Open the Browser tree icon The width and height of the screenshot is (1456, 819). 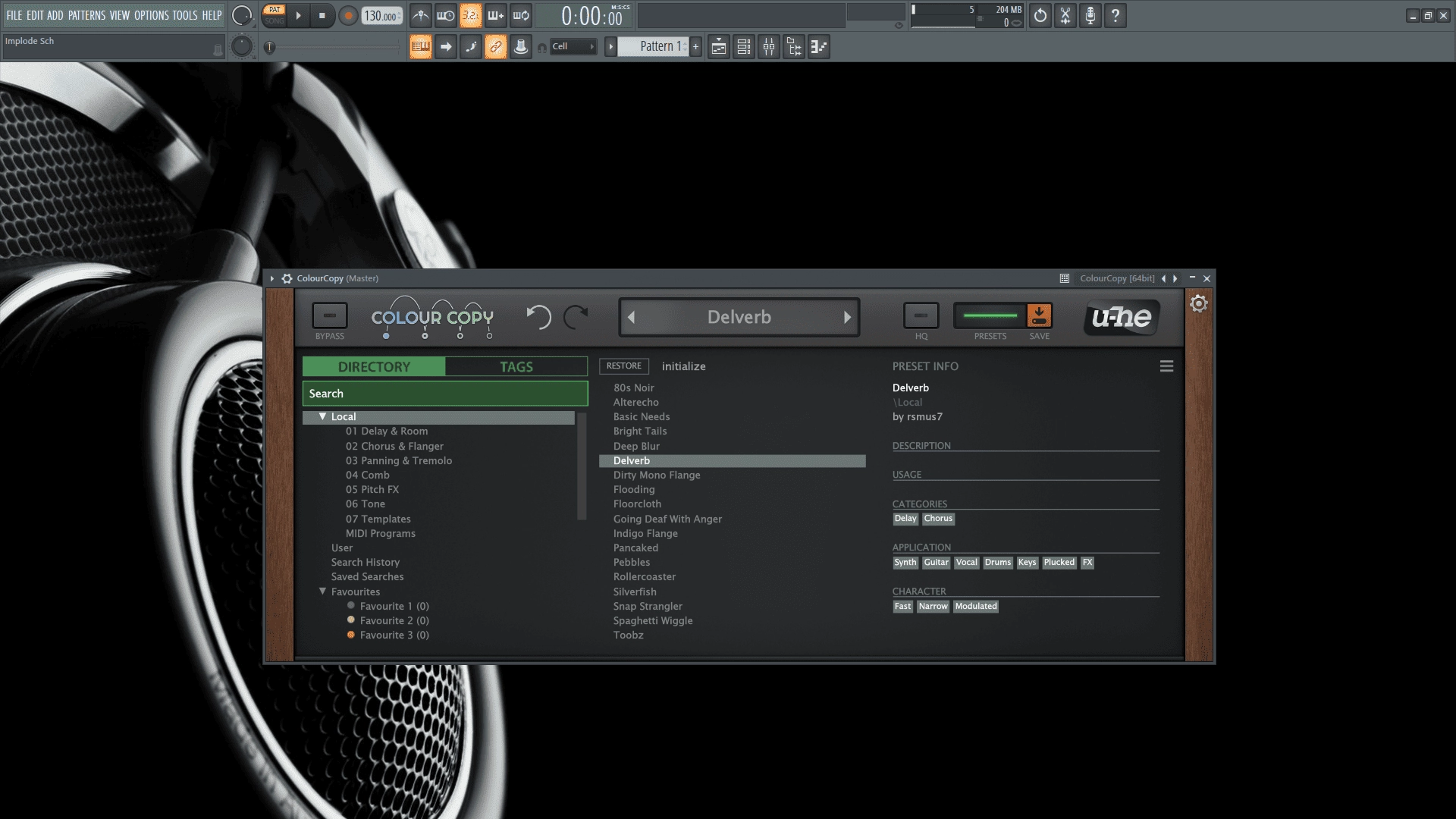pyautogui.click(x=794, y=47)
